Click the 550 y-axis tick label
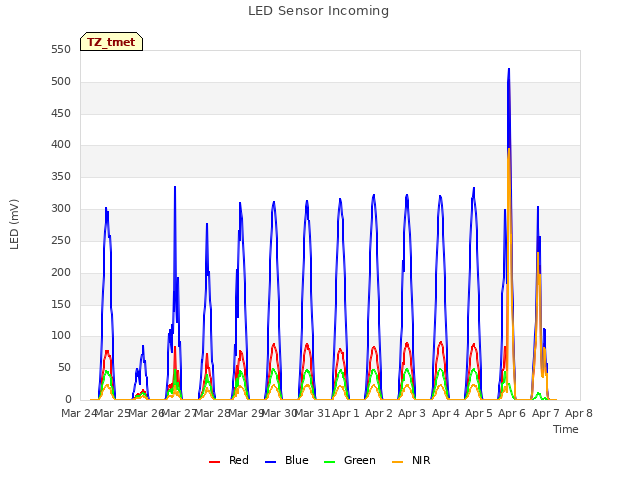The height and width of the screenshot is (480, 640). [61, 50]
